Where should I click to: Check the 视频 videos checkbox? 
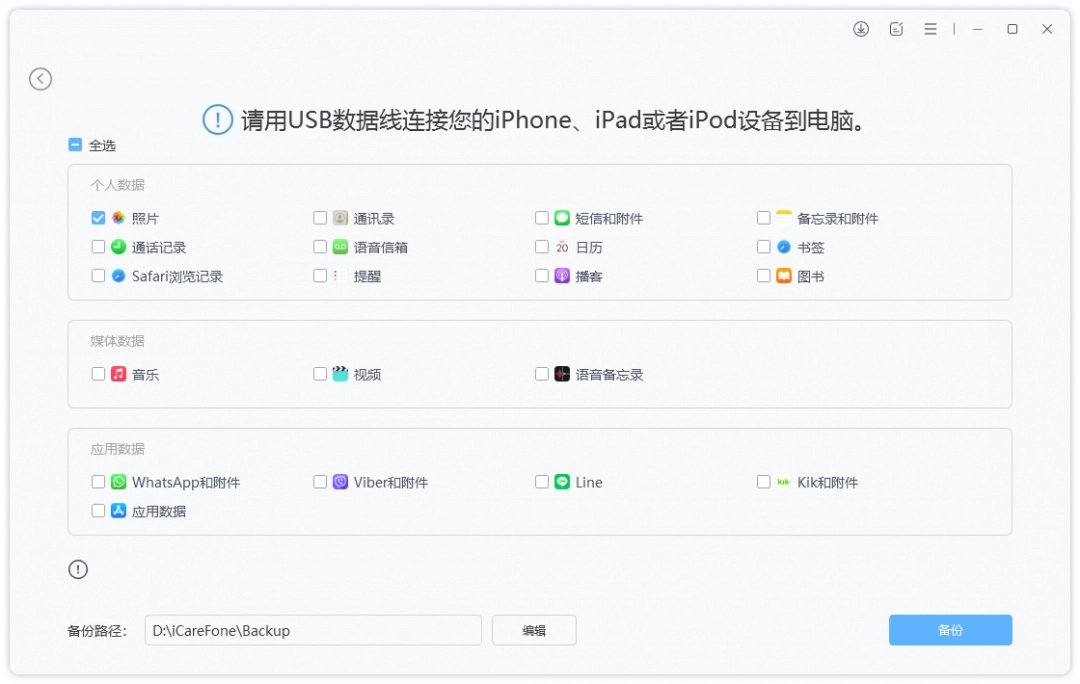click(320, 373)
